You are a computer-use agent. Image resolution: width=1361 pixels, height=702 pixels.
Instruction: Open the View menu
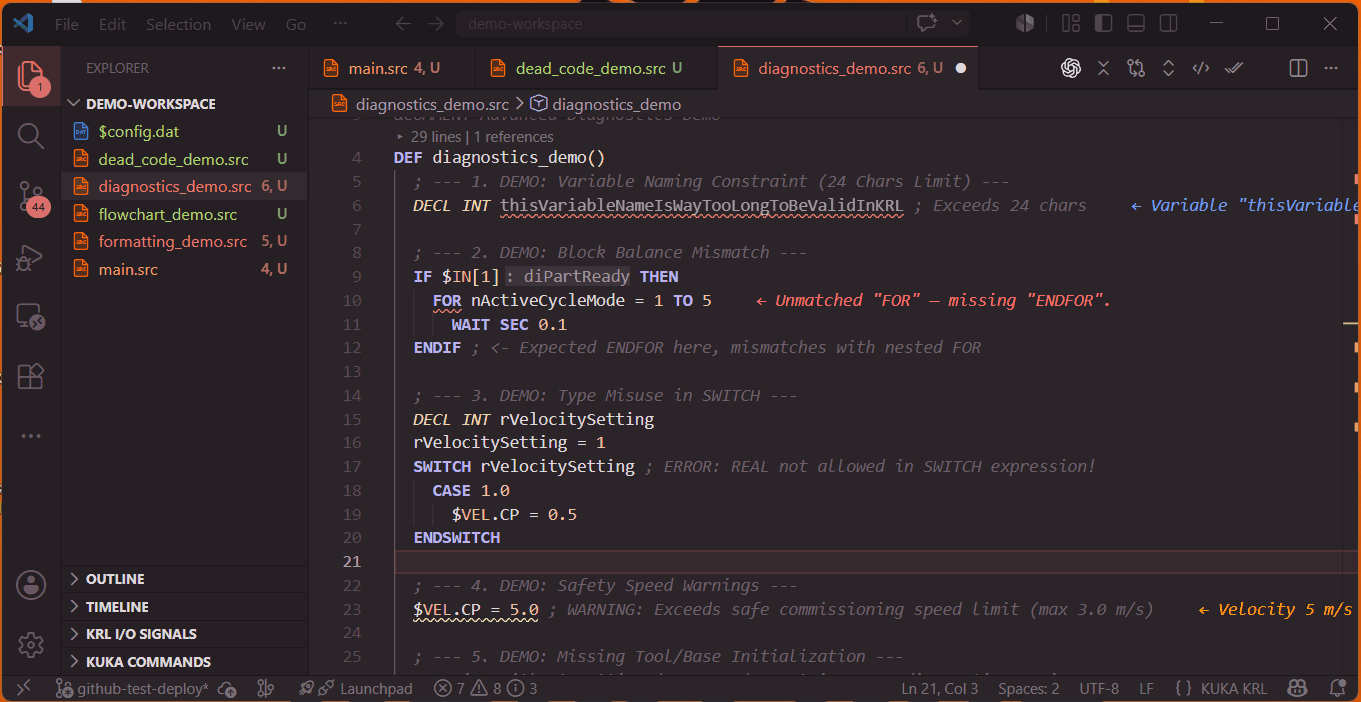pos(248,24)
